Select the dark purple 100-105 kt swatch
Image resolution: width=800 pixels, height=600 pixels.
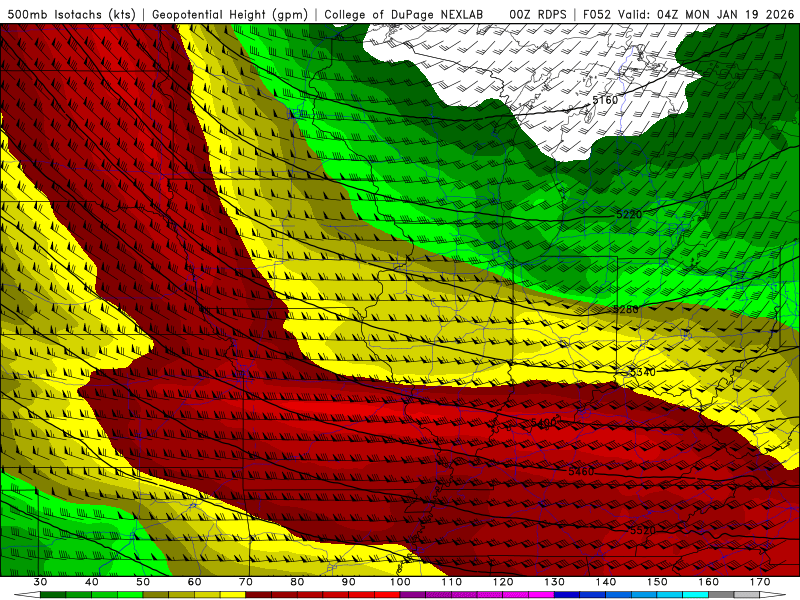click(x=413, y=595)
